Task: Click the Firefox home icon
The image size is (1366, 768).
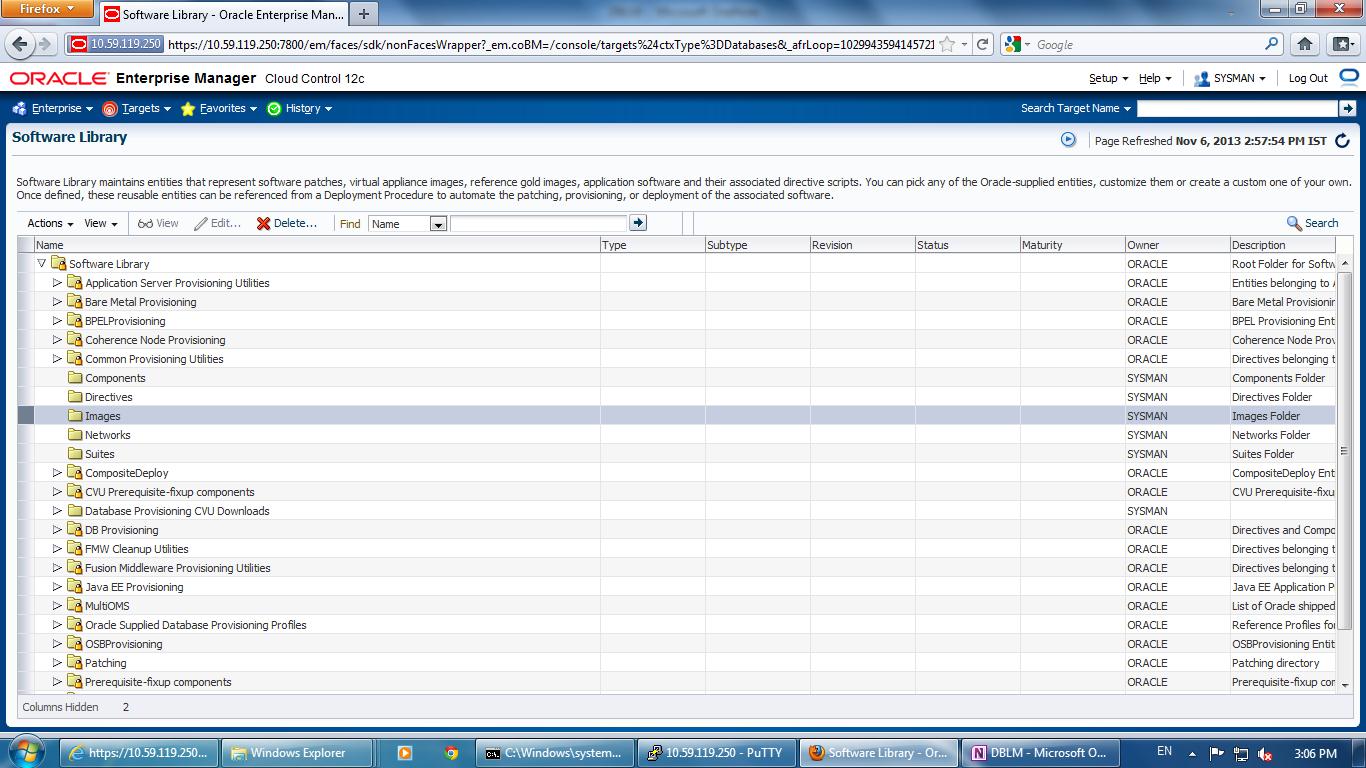Action: tap(1305, 44)
